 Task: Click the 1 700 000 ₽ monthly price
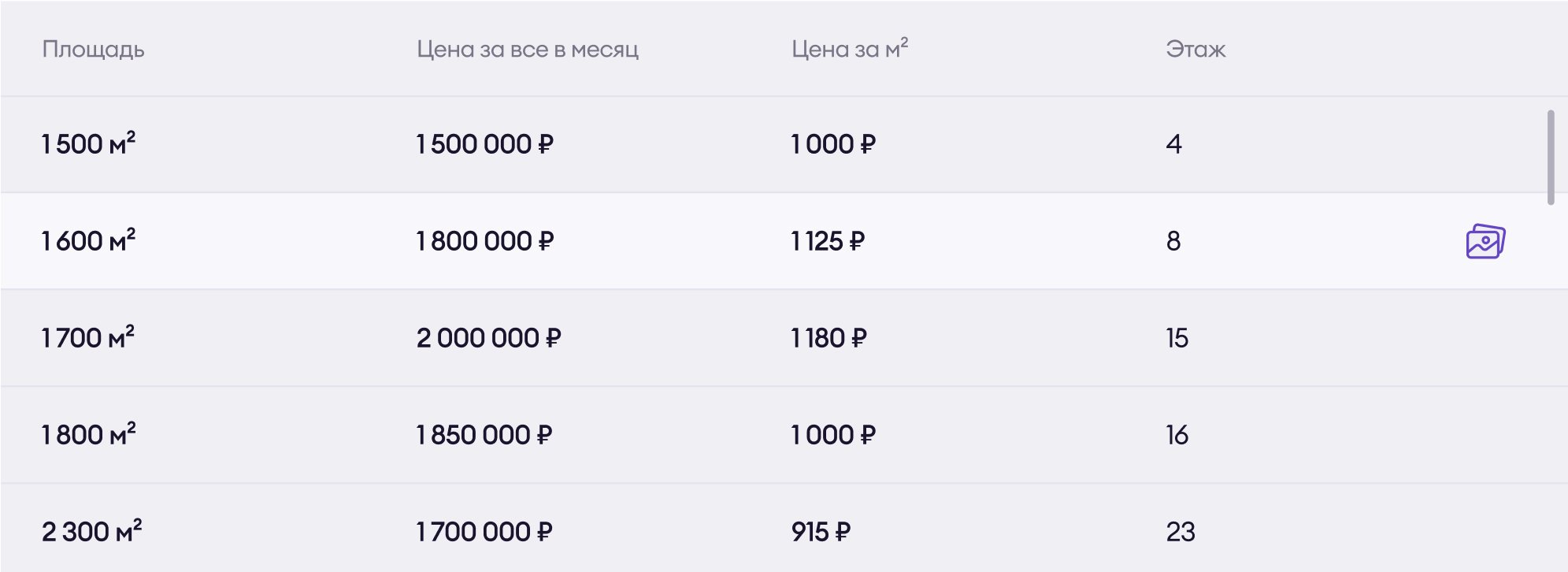coord(484,532)
